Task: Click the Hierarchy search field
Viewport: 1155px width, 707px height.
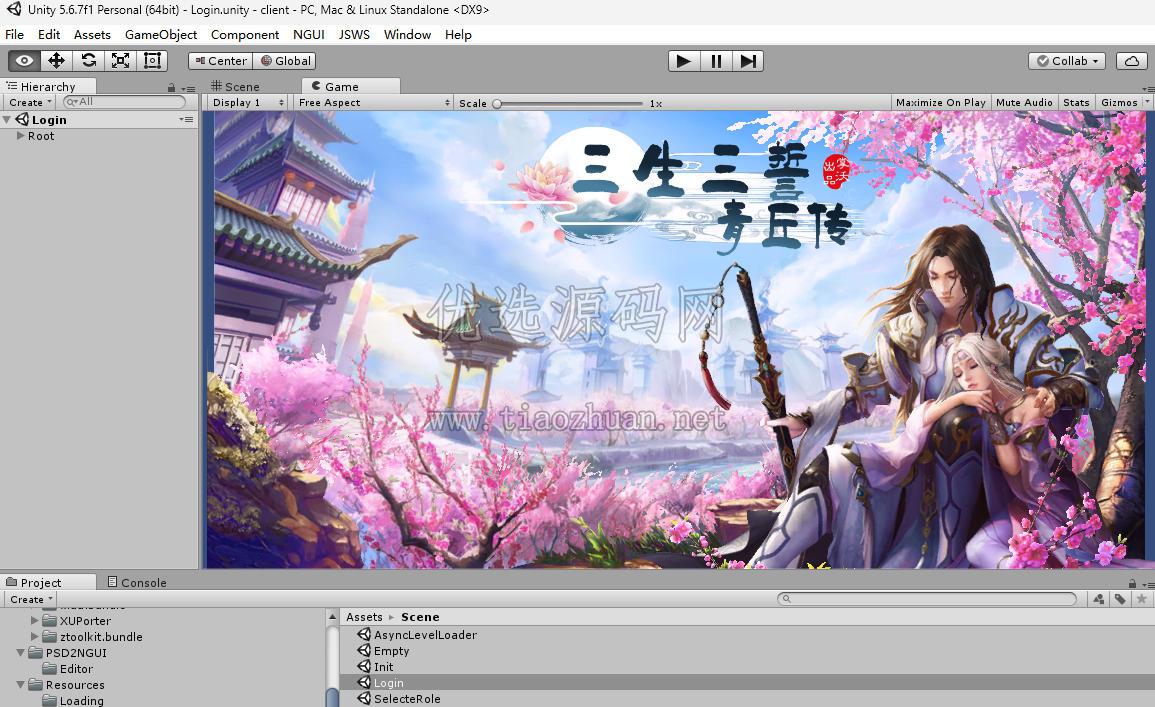Action: point(124,102)
